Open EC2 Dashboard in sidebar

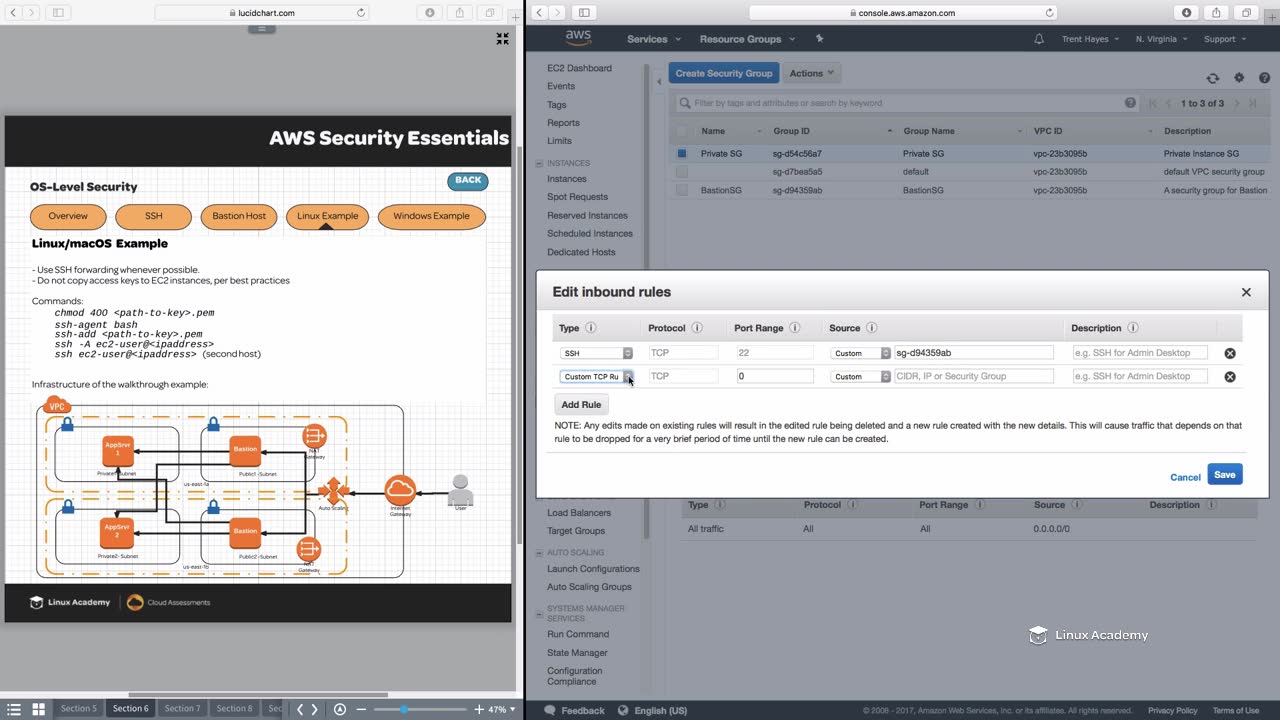click(x=579, y=68)
